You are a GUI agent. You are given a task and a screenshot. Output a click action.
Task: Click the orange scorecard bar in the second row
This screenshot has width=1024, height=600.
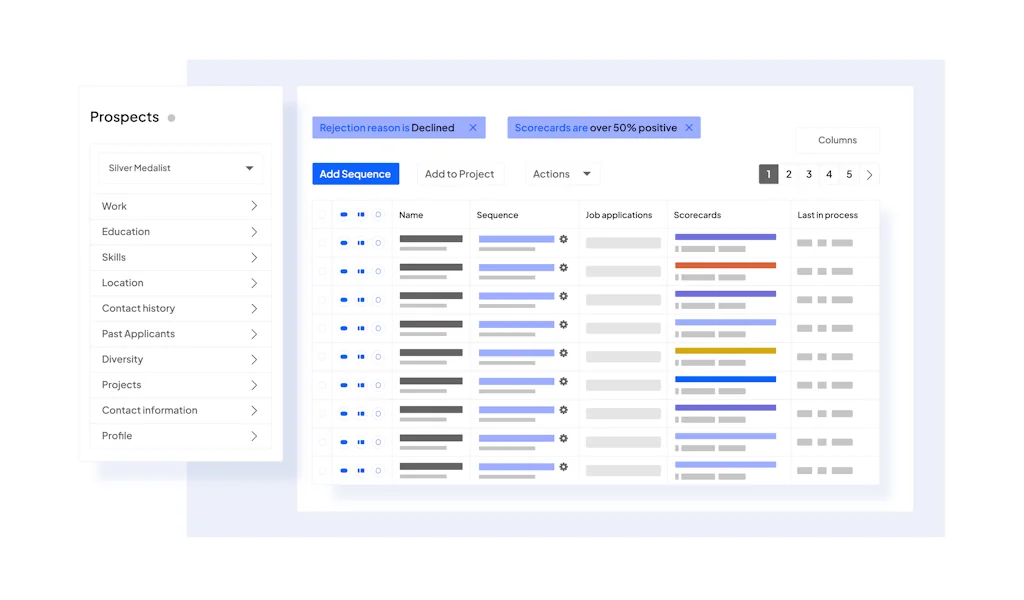725,265
